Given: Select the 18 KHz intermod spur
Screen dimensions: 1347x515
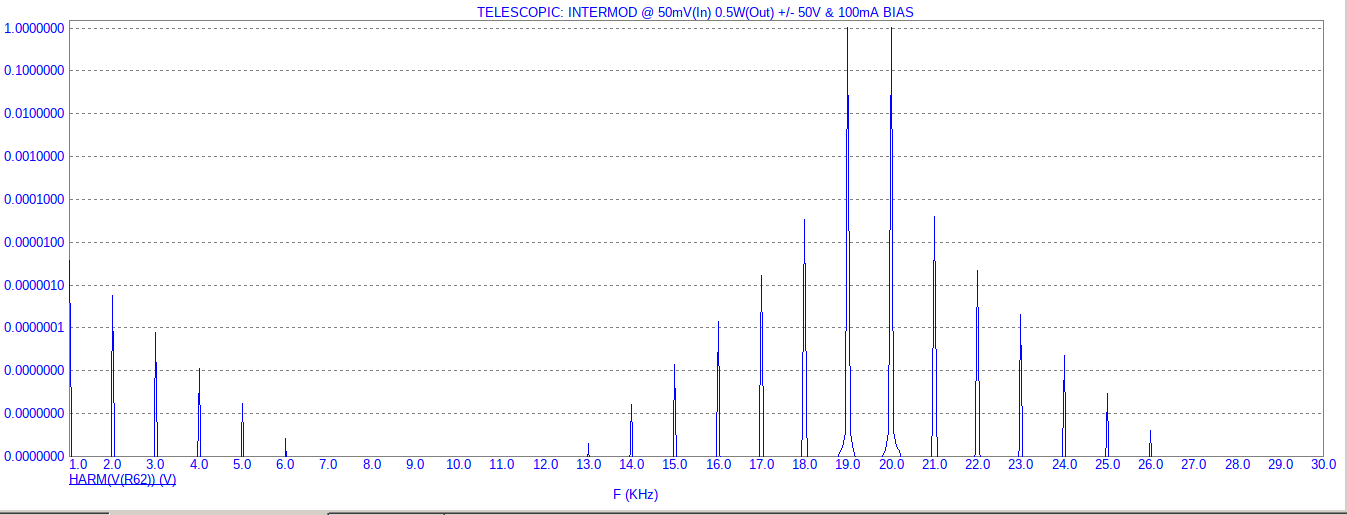Looking at the screenshot, I should coord(804,338).
